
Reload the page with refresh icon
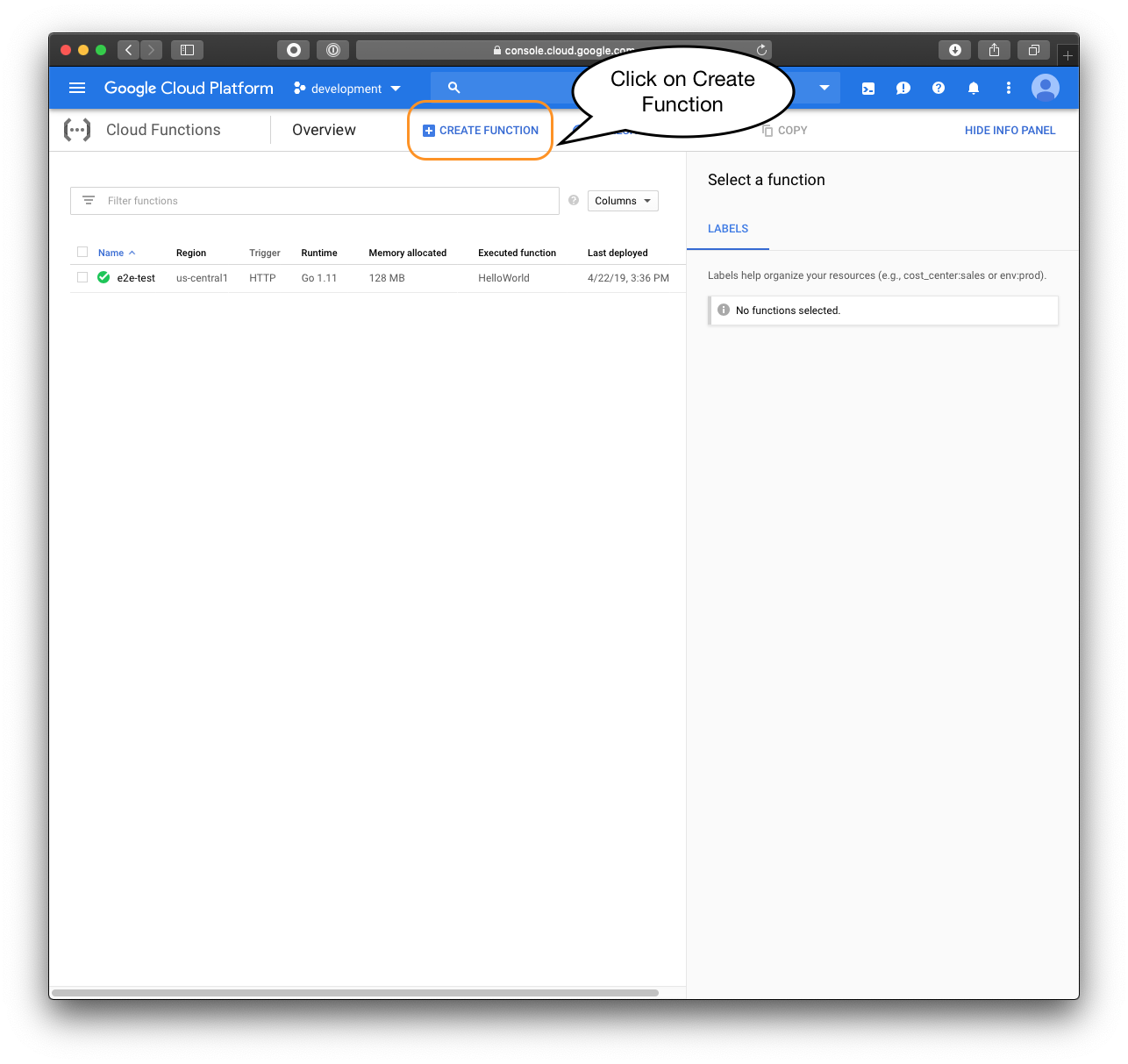tap(761, 50)
